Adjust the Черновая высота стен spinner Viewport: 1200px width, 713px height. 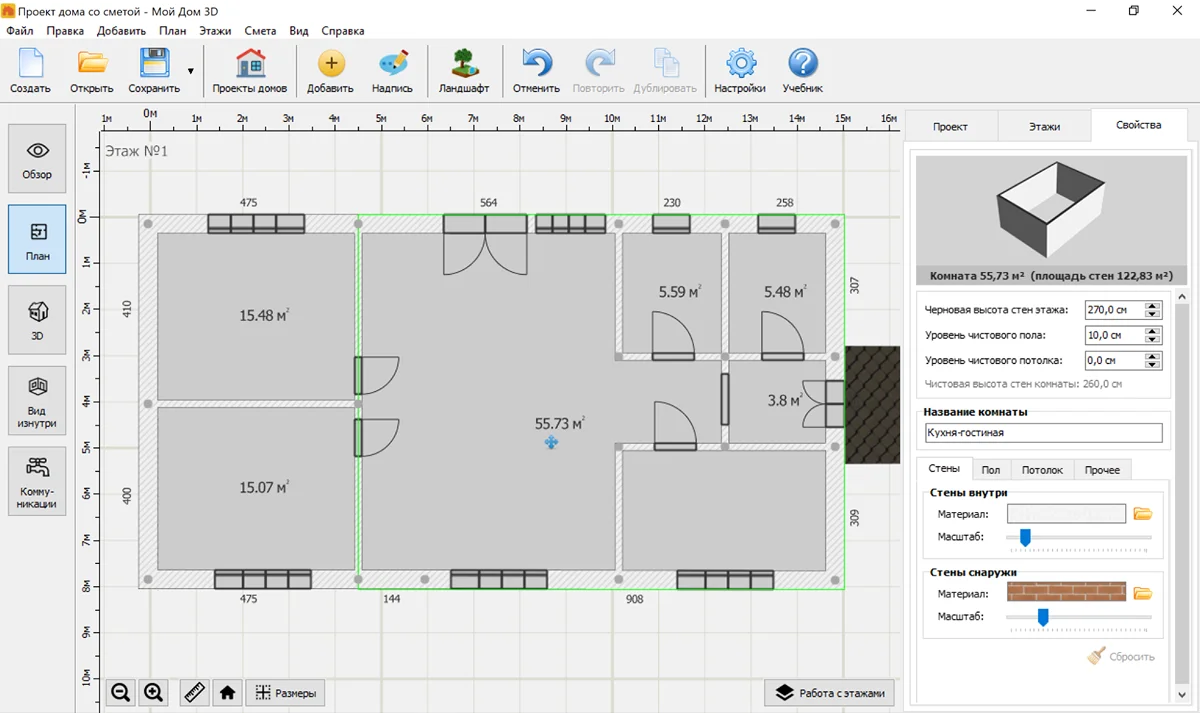(x=1153, y=310)
